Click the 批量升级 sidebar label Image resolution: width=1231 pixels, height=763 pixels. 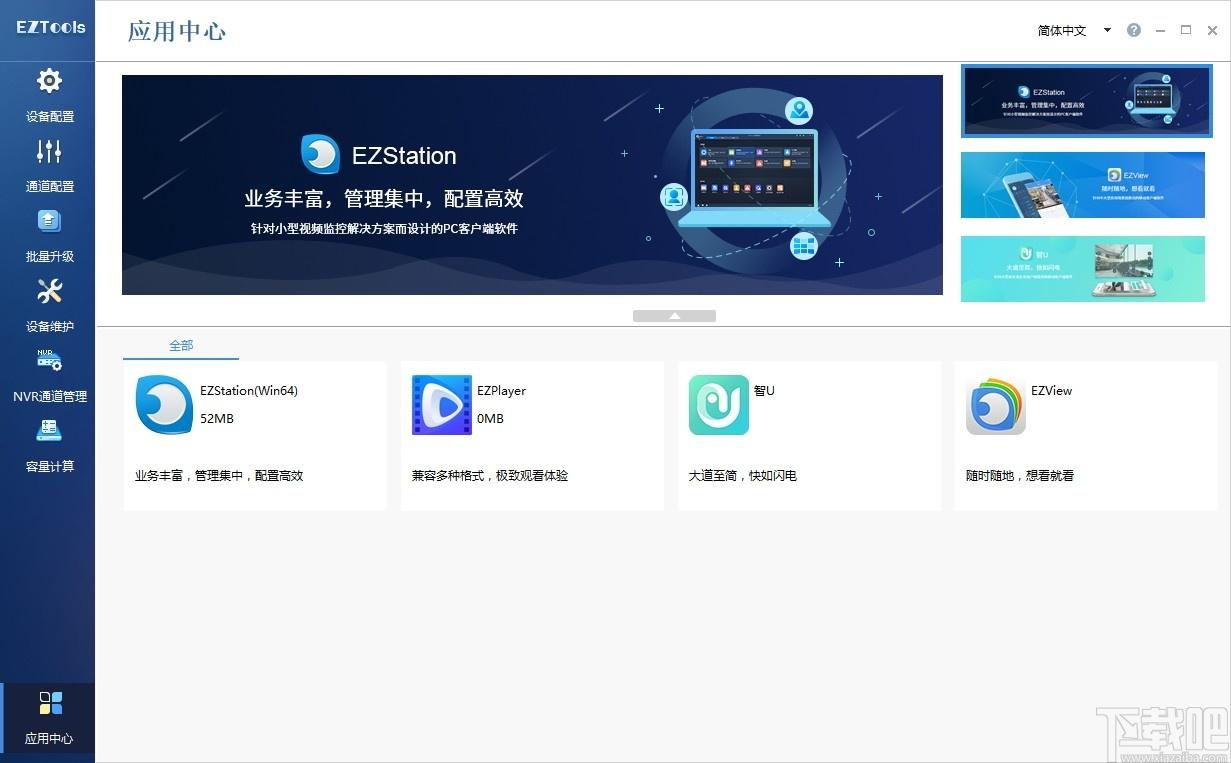pyautogui.click(x=50, y=257)
